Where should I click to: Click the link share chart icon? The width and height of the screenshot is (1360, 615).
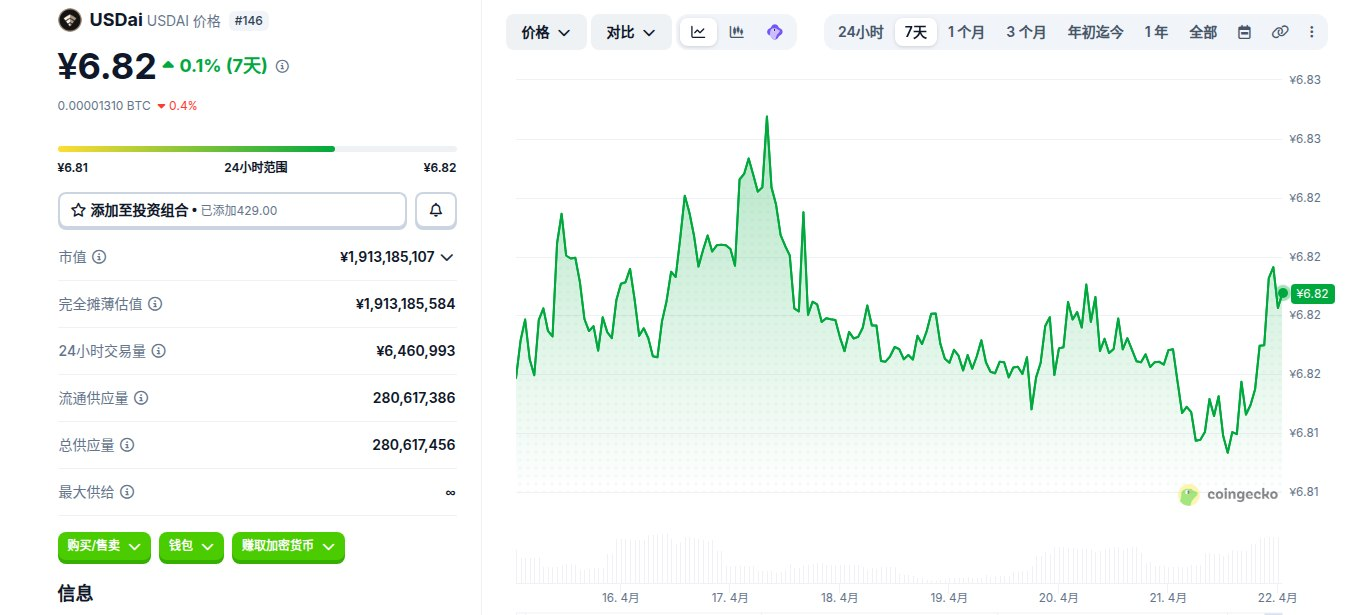[x=1280, y=32]
